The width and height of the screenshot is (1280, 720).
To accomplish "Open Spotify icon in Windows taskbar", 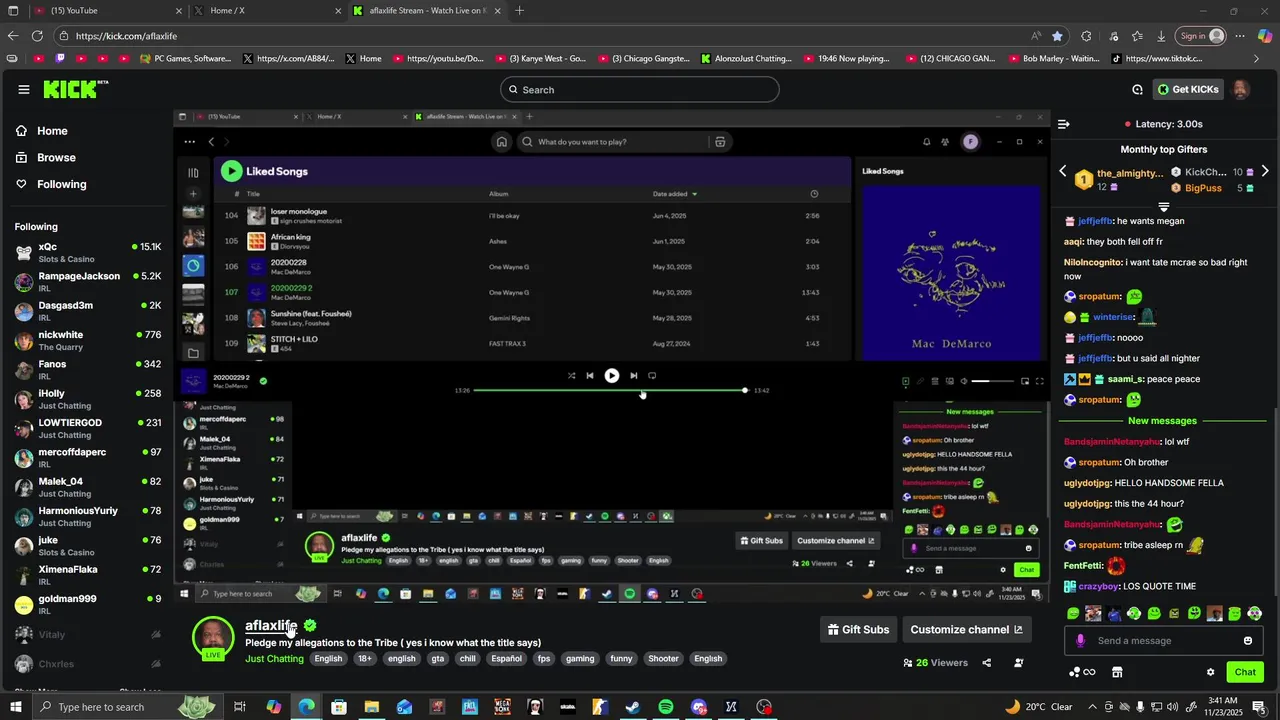I will [666, 707].
